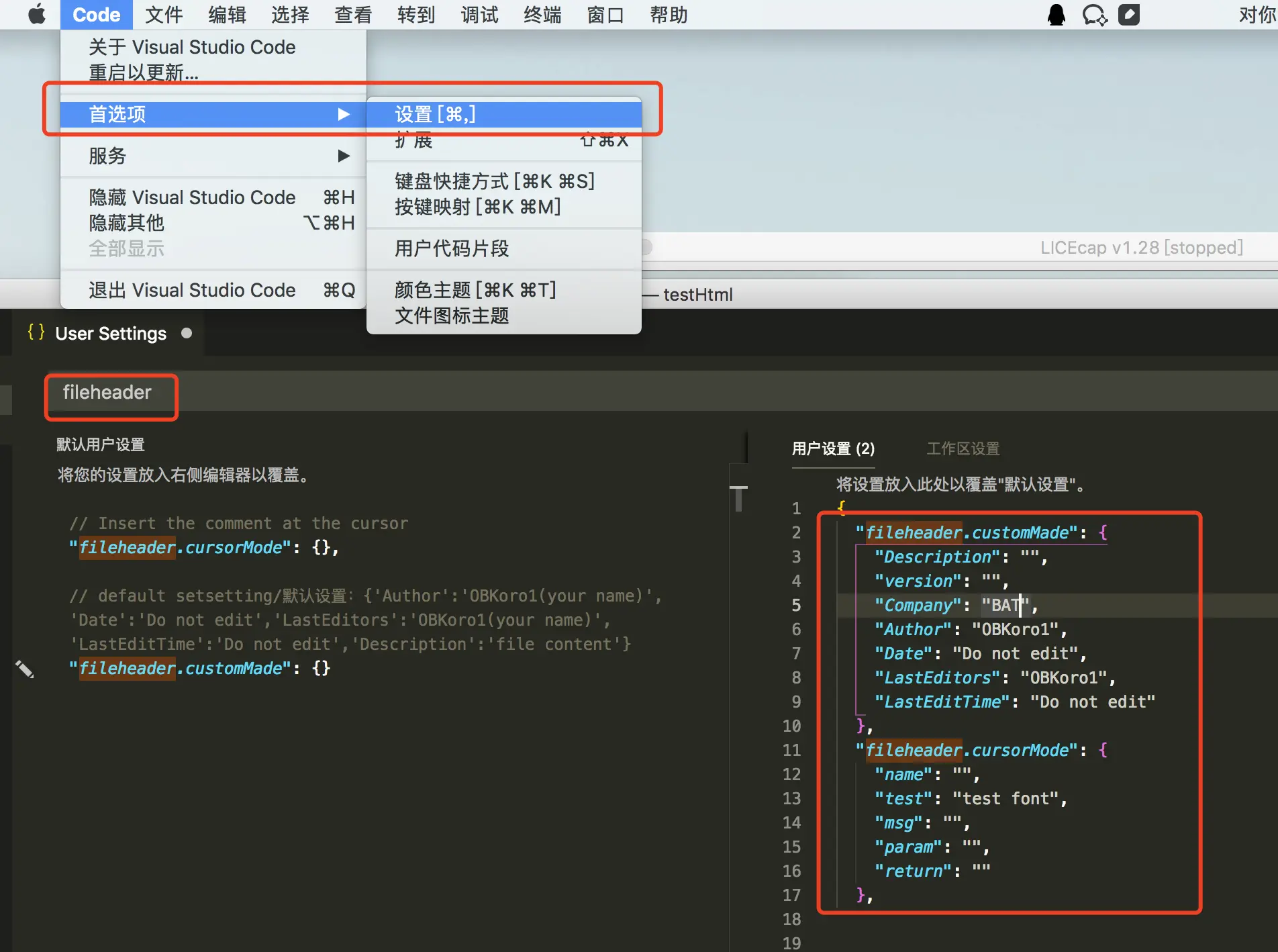Click the "Description" key in user settings
The width and height of the screenshot is (1278, 952).
[937, 557]
